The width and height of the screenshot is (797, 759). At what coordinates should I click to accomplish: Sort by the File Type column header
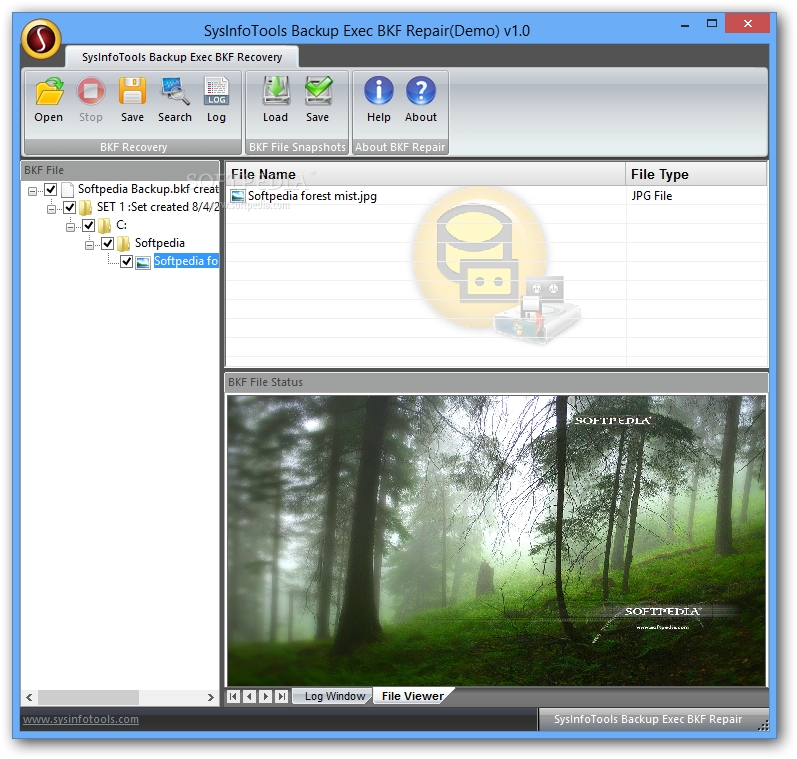(x=696, y=174)
